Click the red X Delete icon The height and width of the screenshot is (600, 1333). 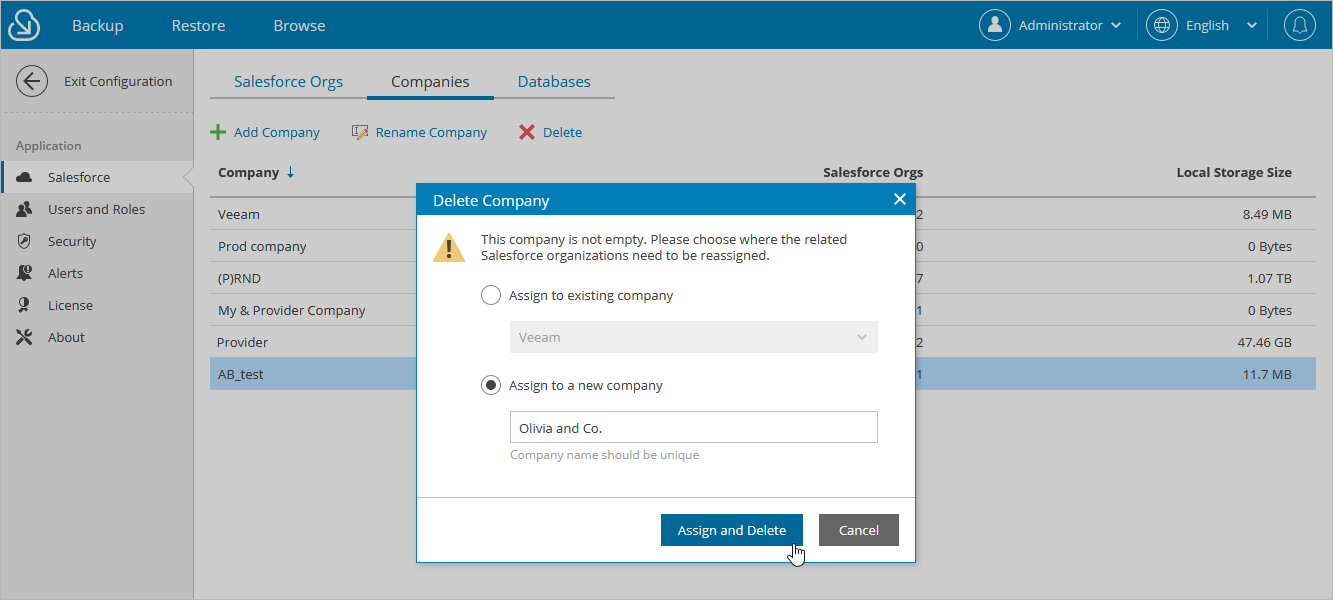(x=527, y=132)
